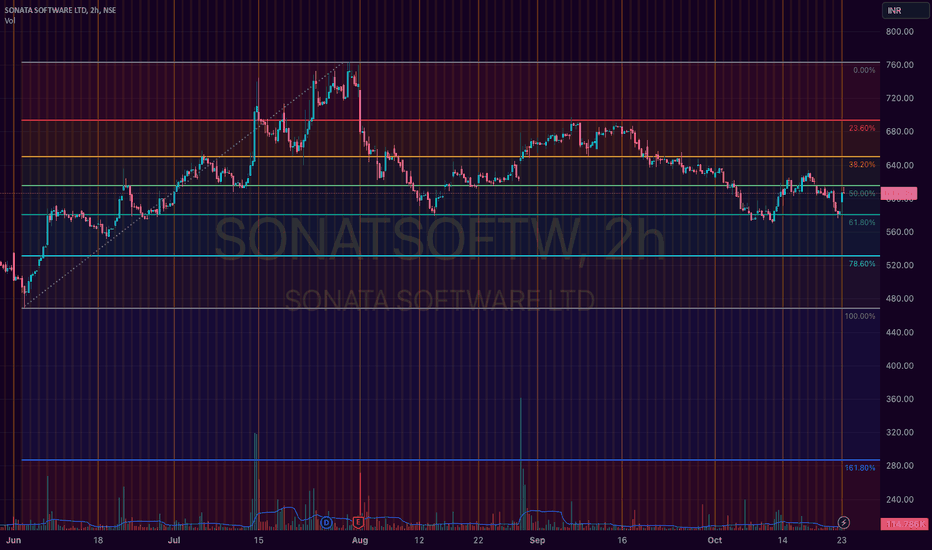Image resolution: width=932 pixels, height=550 pixels.
Task: Click the 720.00 price axis label
Action: (x=899, y=98)
